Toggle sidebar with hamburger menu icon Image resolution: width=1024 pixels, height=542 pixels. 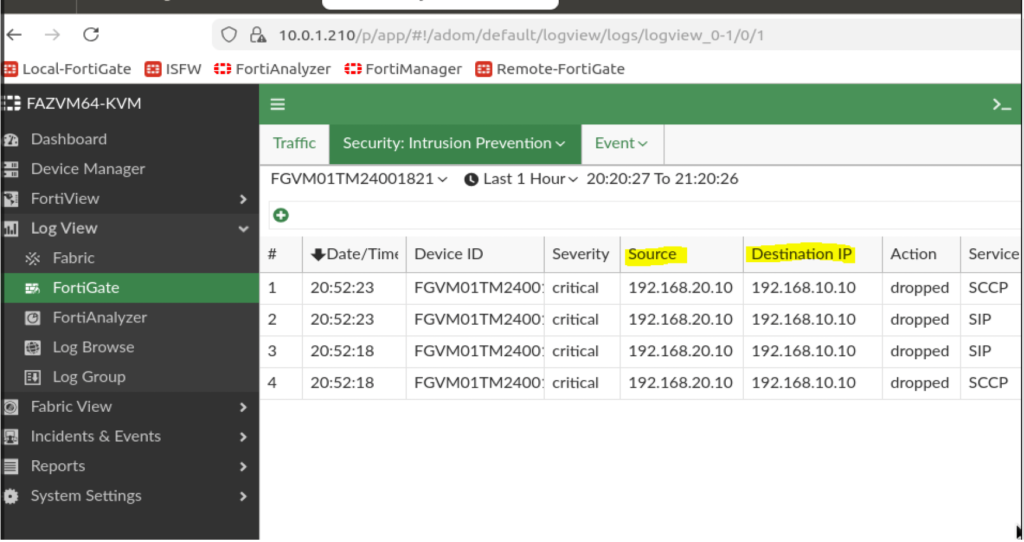pyautogui.click(x=278, y=104)
